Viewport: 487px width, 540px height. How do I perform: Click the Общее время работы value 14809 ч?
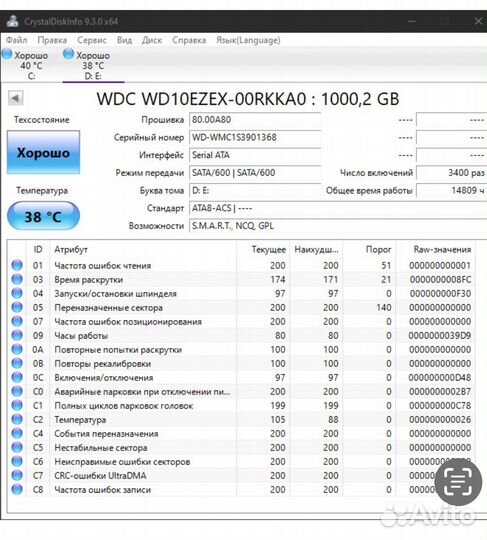tap(451, 190)
